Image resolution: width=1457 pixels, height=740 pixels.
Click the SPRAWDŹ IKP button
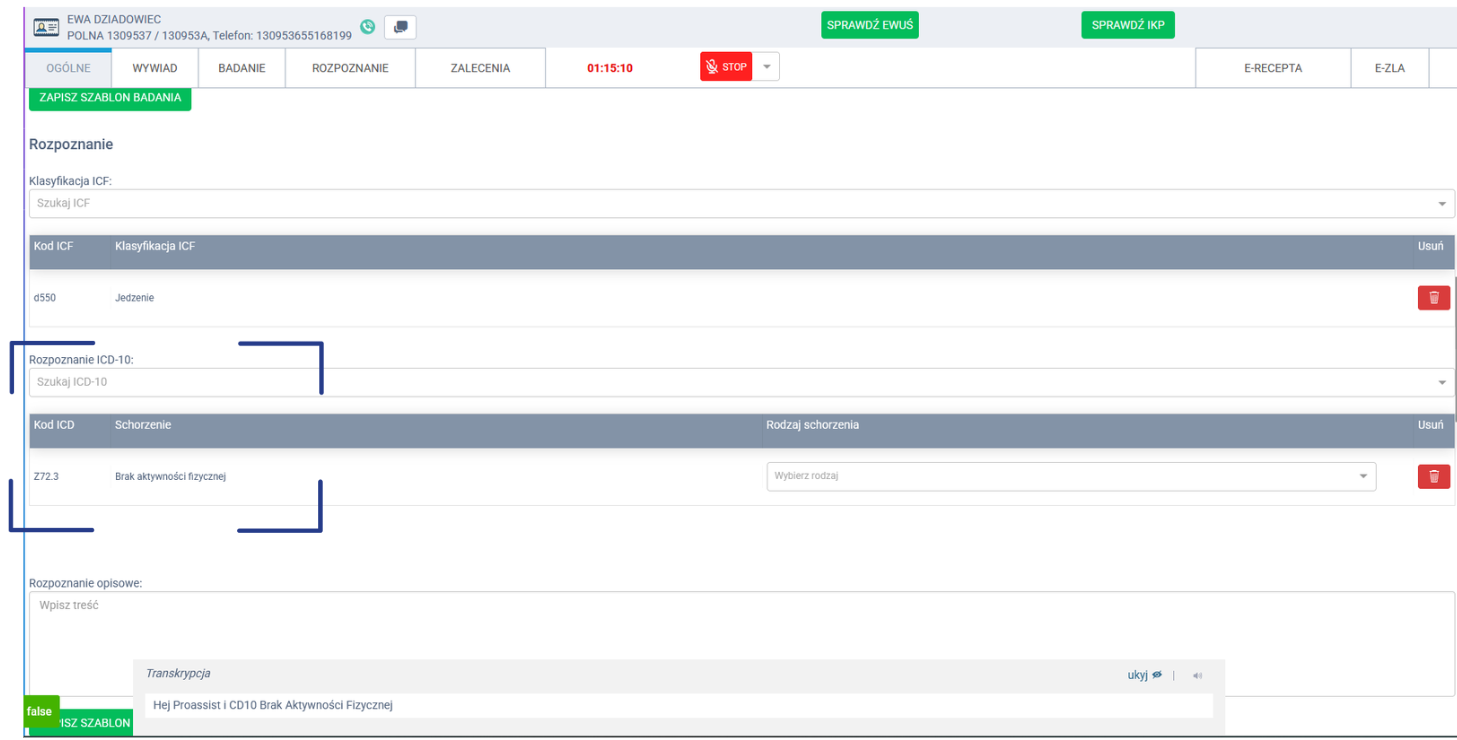point(1127,25)
